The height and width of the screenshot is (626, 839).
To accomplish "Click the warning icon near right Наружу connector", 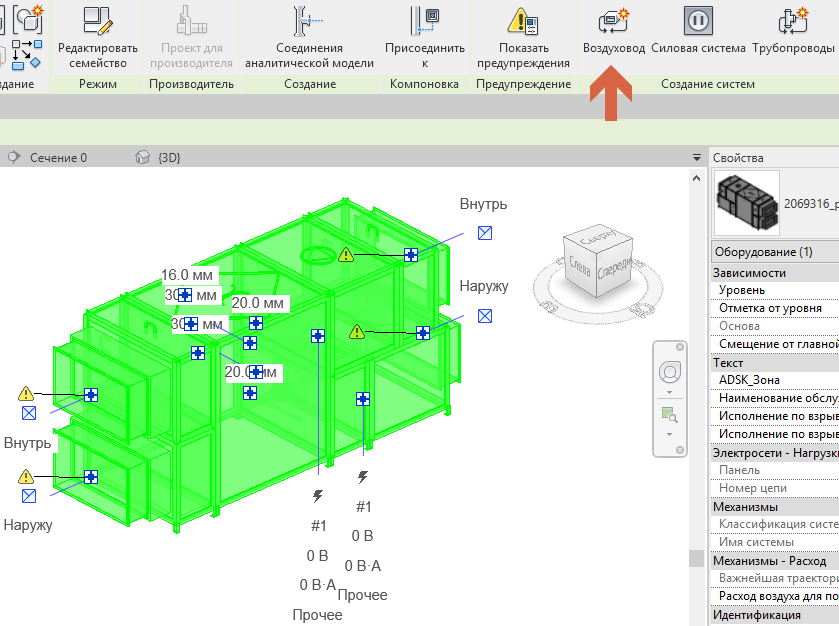I will coord(356,332).
